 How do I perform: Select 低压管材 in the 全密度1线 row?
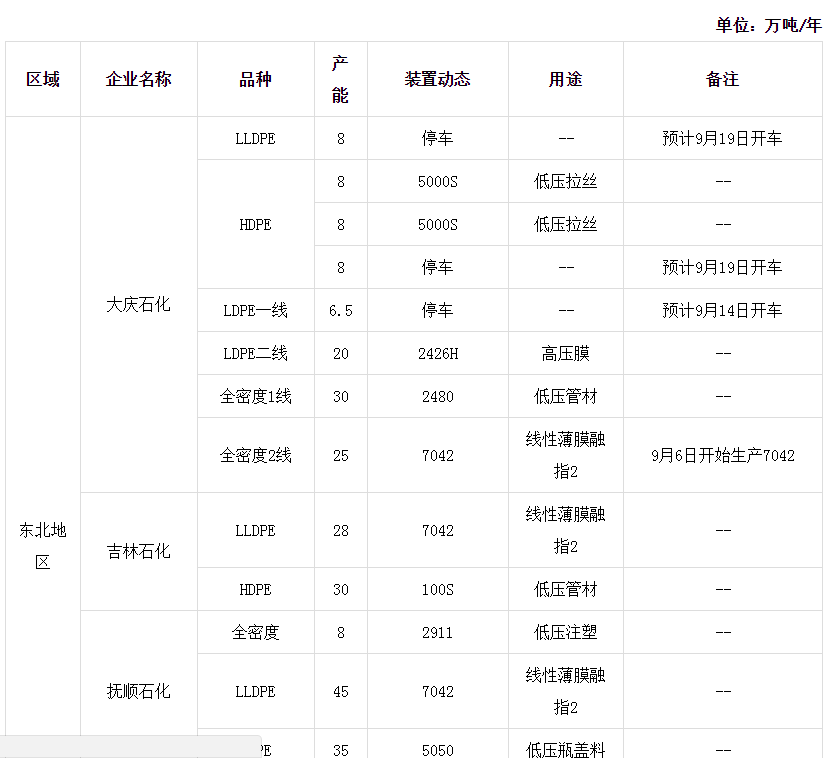tap(565, 396)
